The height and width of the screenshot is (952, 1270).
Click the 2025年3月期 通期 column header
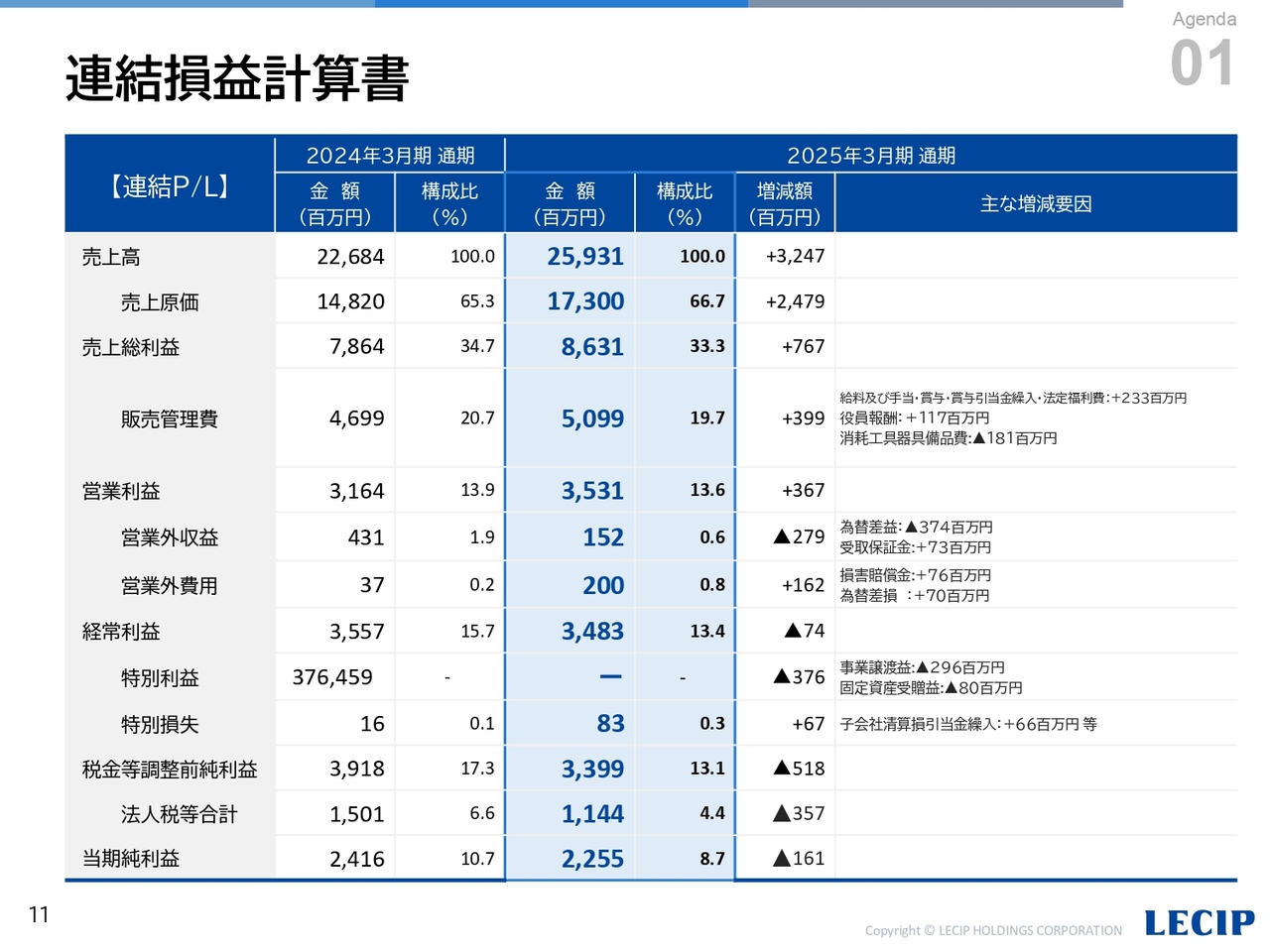(x=871, y=156)
